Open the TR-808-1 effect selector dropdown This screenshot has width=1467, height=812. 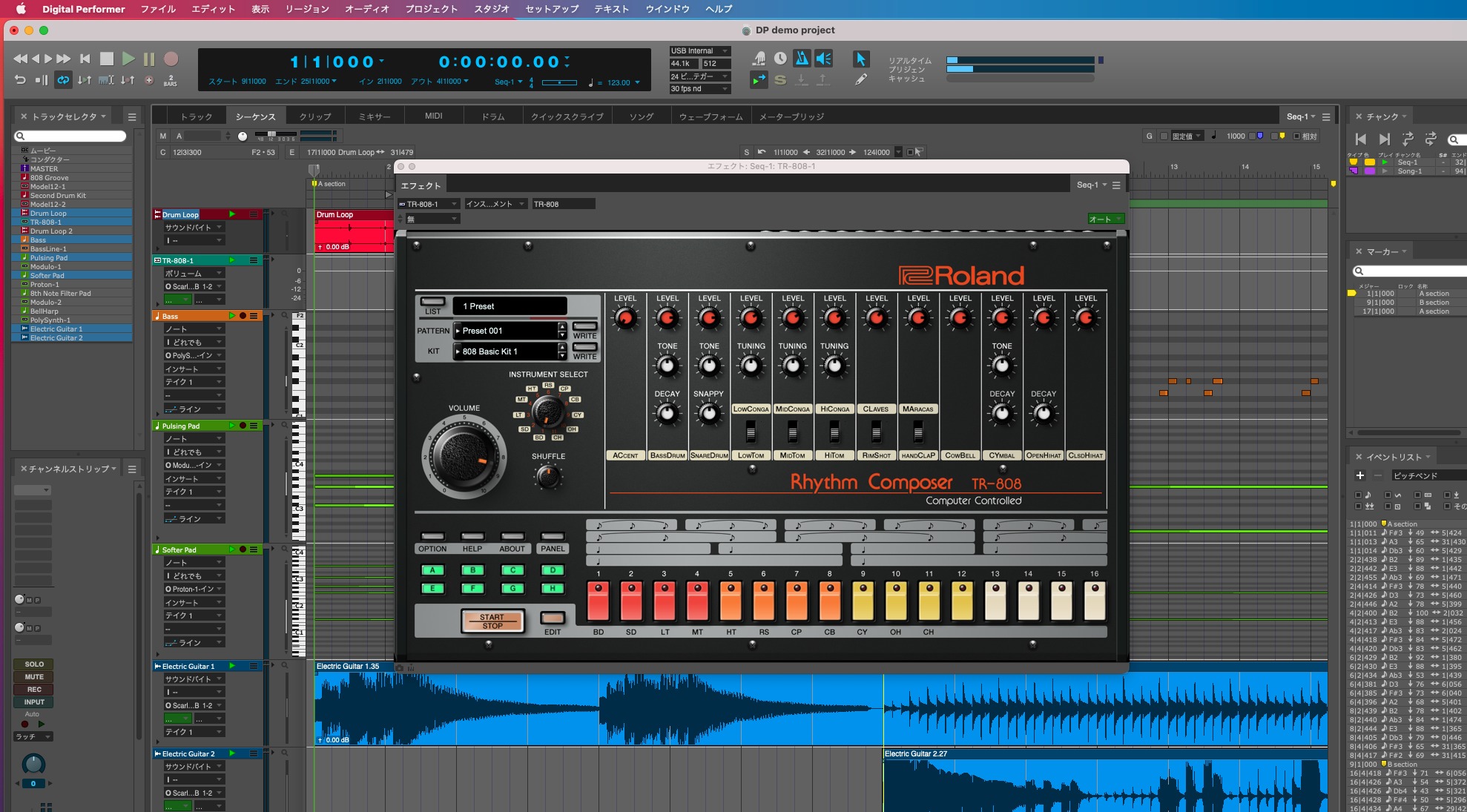point(429,204)
